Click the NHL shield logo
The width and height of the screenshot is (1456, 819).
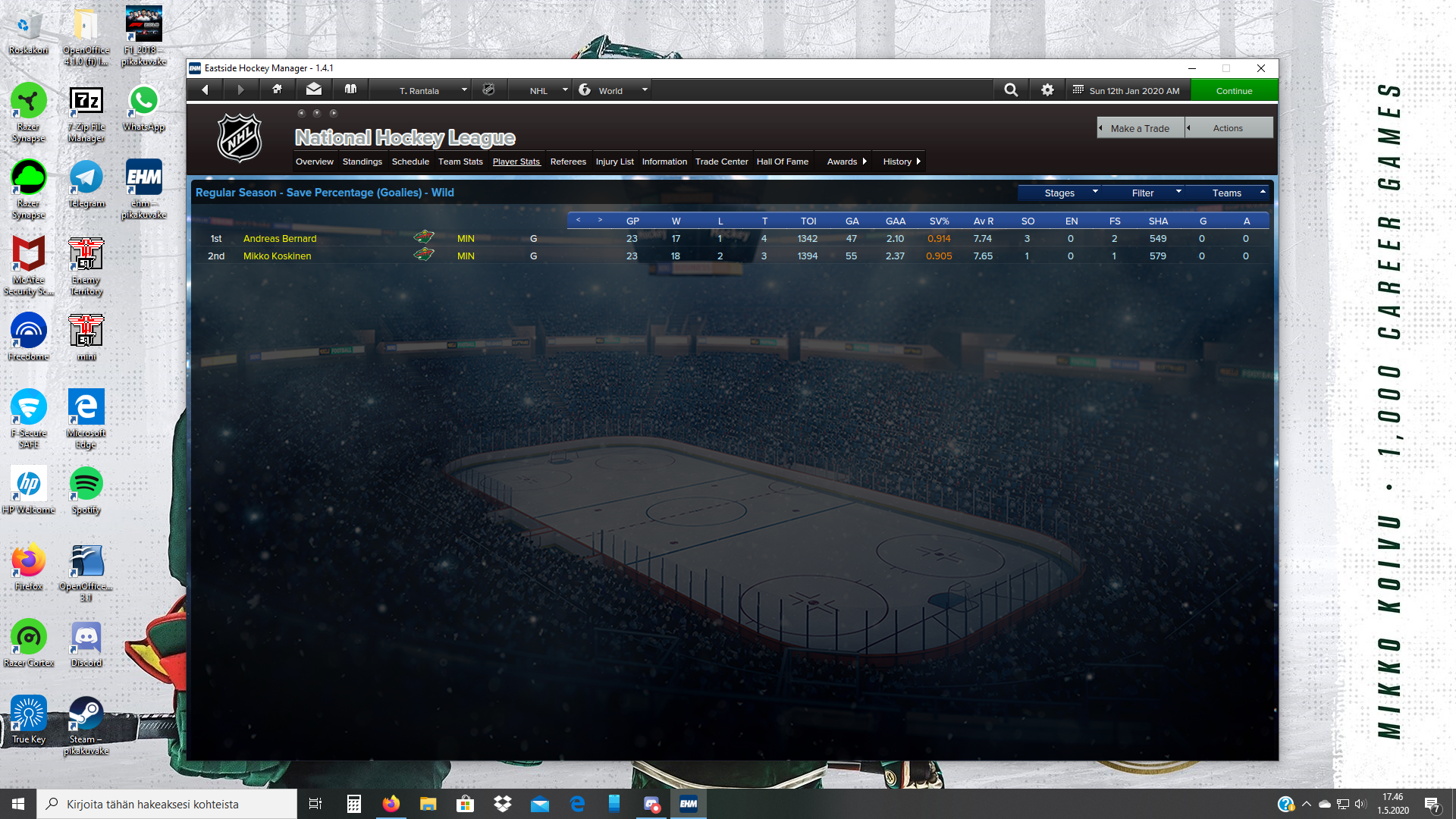[240, 137]
